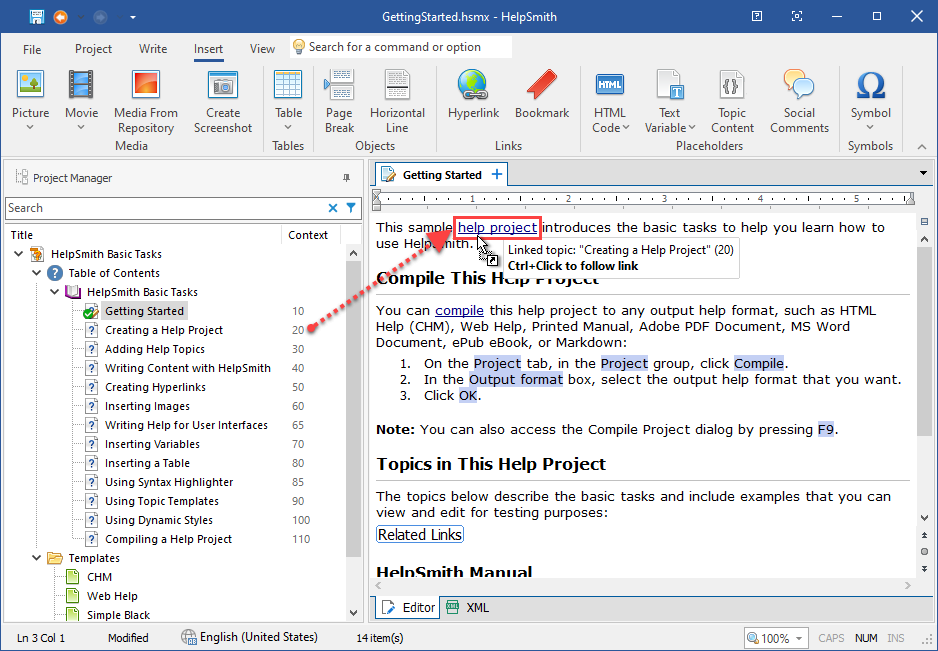Image resolution: width=938 pixels, height=651 pixels.
Task: Select the Insert ribbon tab
Action: 208,49
